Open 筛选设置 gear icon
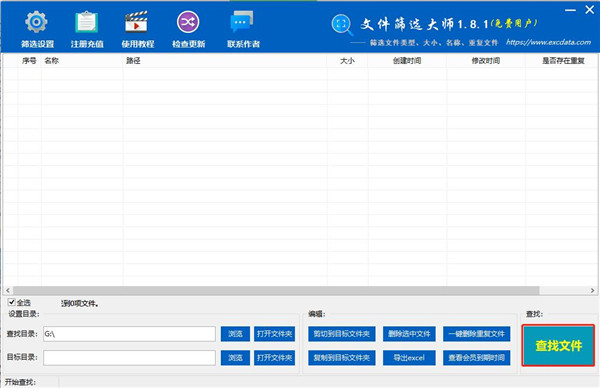The image size is (600, 388). (36, 22)
